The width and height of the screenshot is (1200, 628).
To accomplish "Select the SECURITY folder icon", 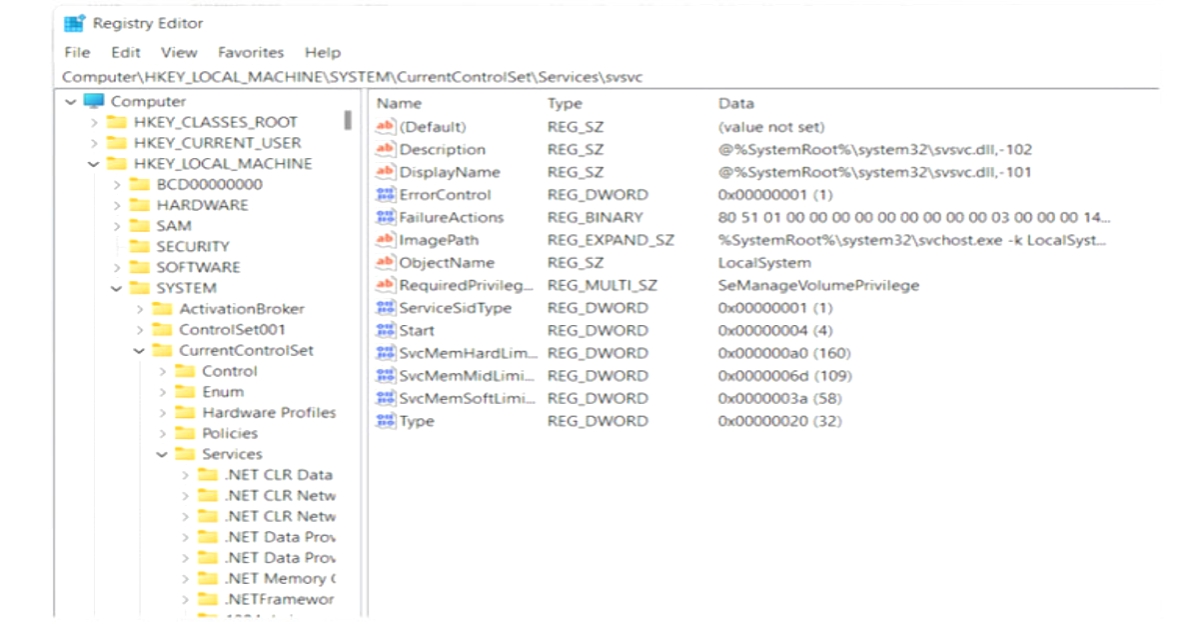I will [x=140, y=246].
